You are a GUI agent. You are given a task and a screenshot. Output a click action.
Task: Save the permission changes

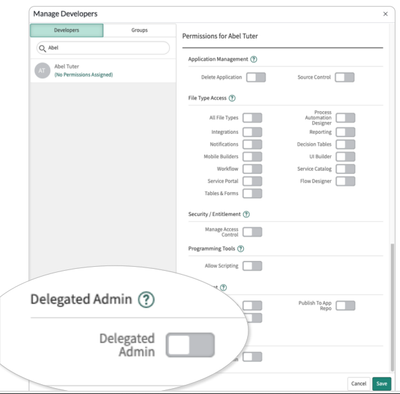(x=382, y=384)
